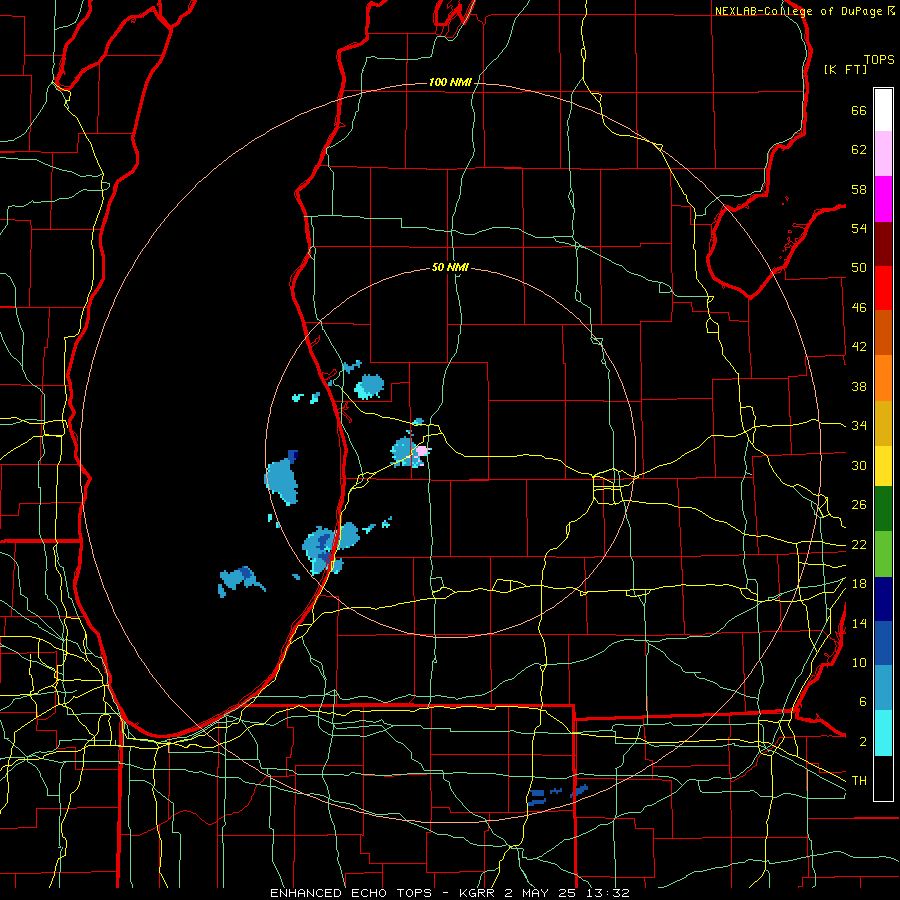Click the 22 legend value
The width and height of the screenshot is (900, 900).
pos(859,545)
